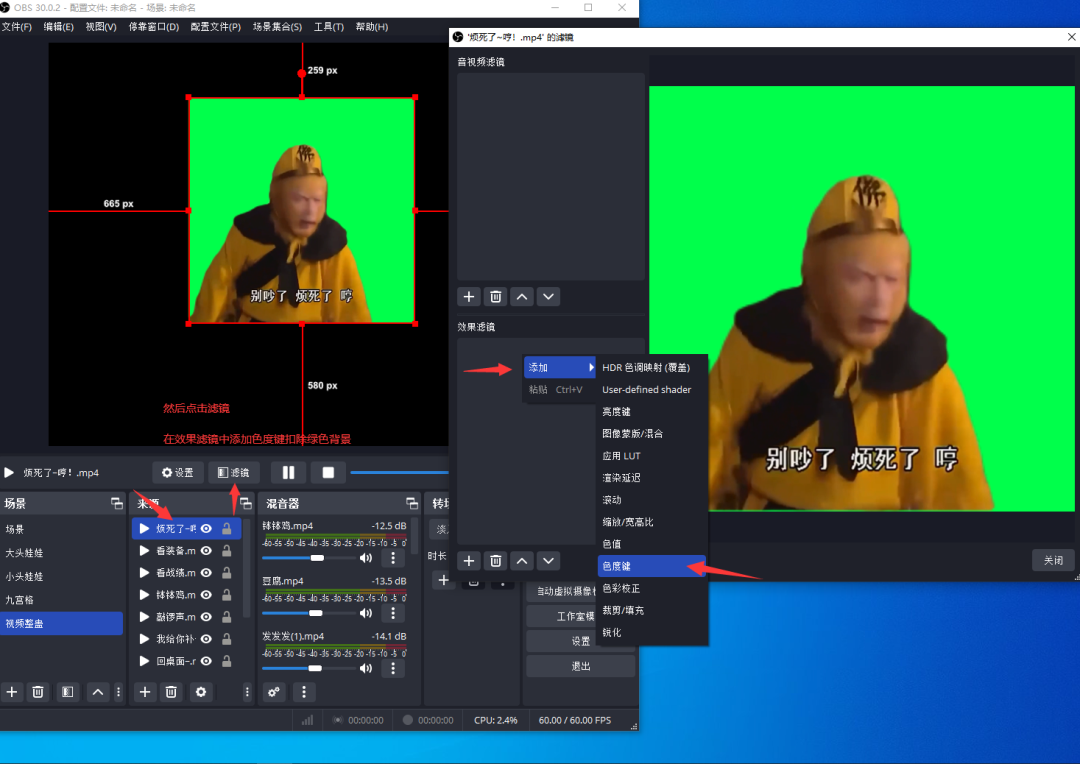Viewport: 1080px width, 764px height.
Task: Mute 发发发(1).mp4 in the mixer
Action: pyautogui.click(x=366, y=668)
